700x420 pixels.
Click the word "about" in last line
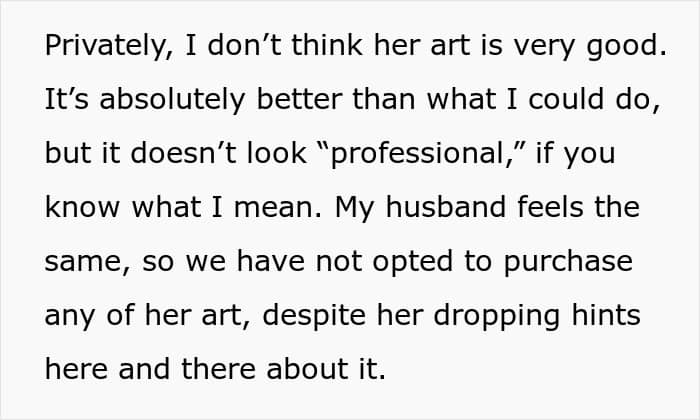tap(307, 370)
